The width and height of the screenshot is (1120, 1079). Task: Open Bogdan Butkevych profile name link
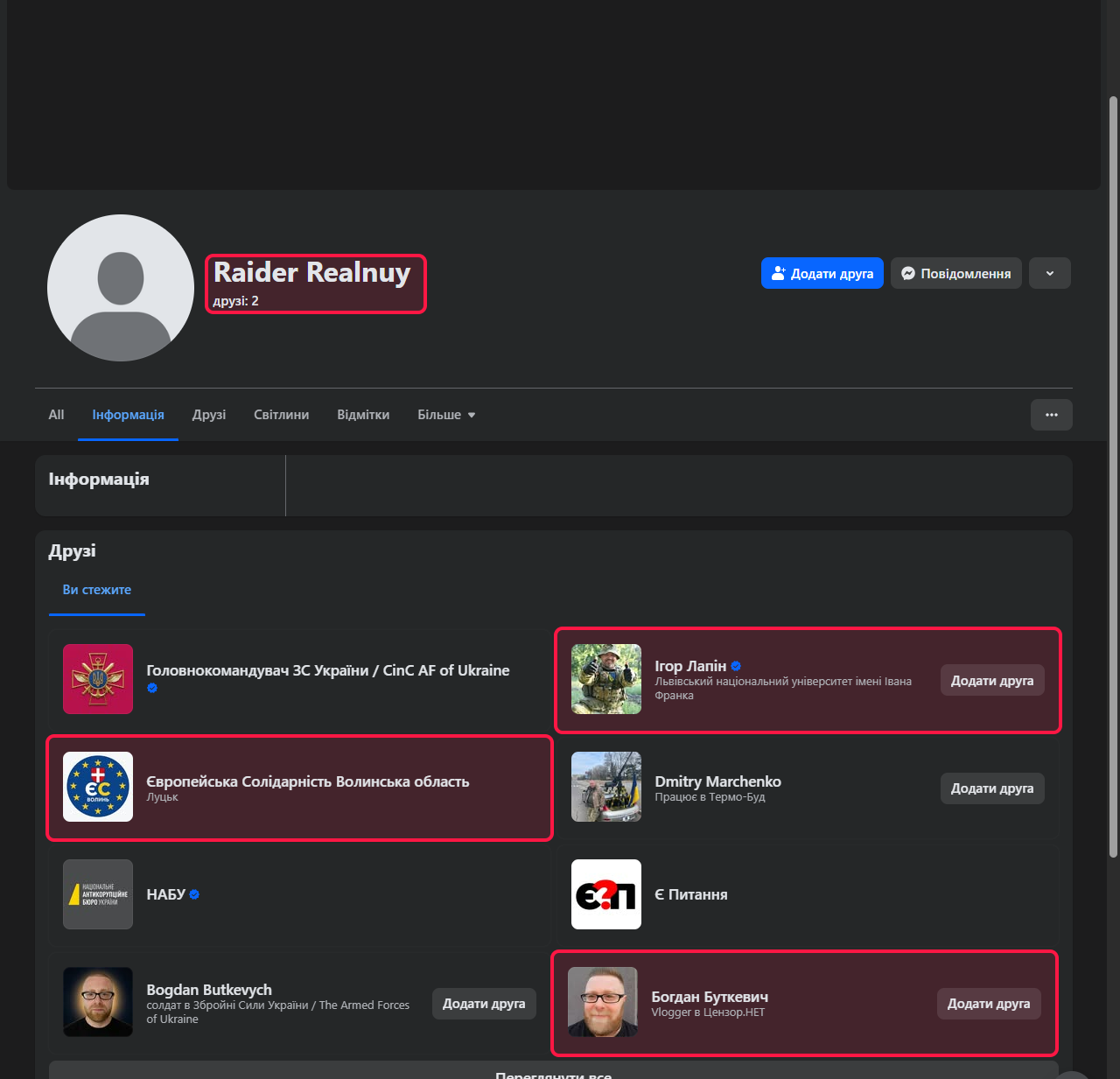pyautogui.click(x=209, y=990)
